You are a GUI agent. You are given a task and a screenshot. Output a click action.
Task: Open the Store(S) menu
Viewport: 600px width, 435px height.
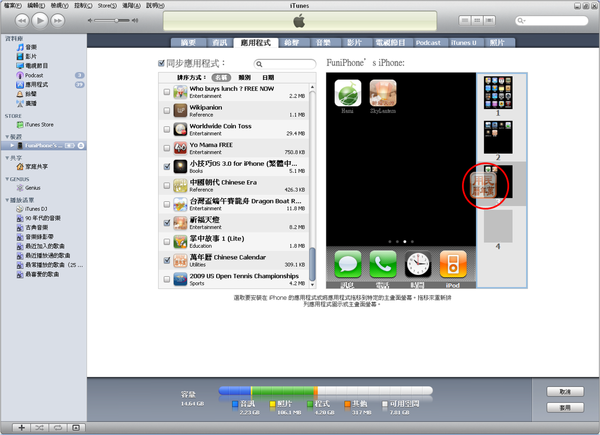coord(107,5)
